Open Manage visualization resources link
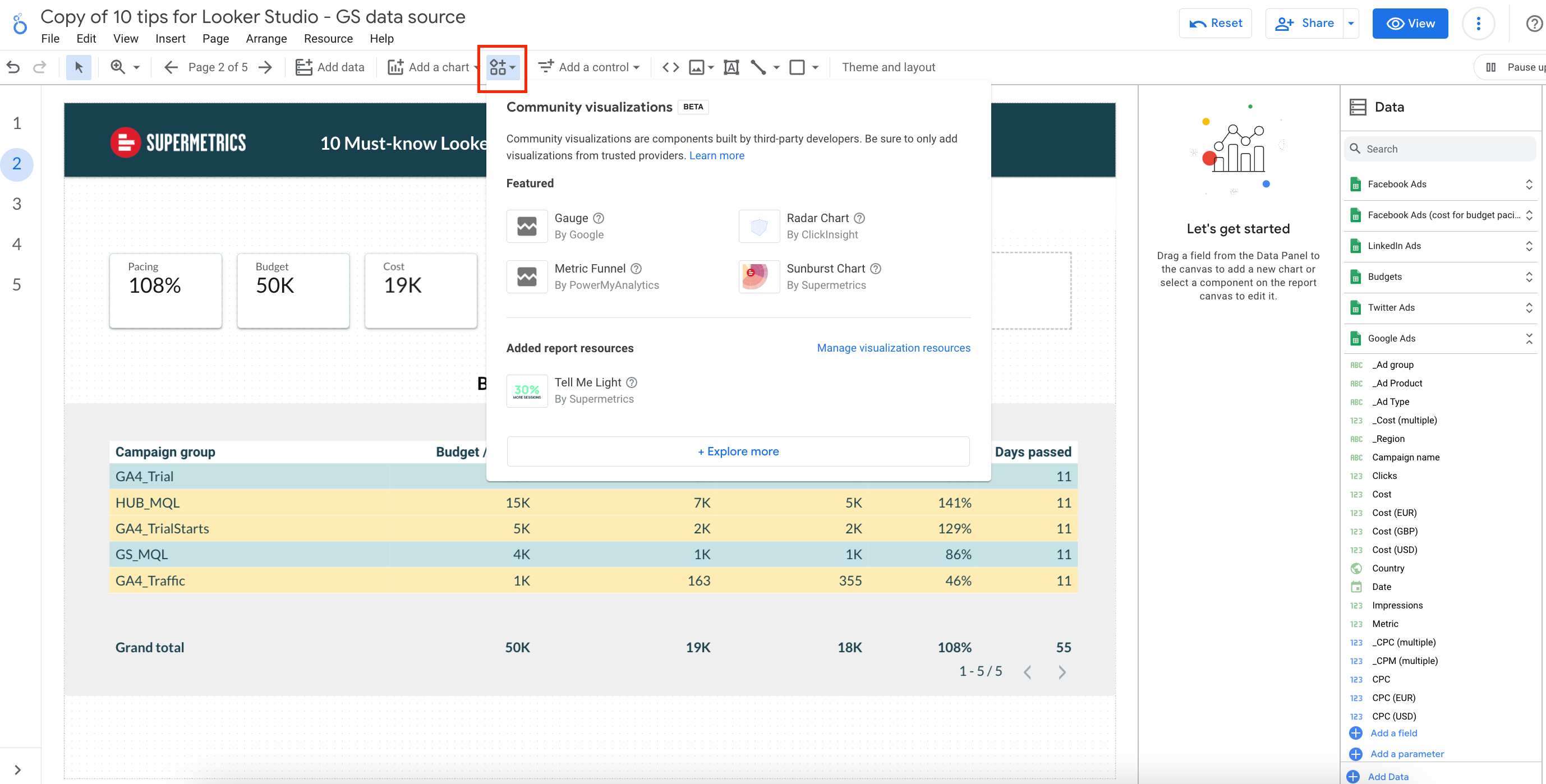 tap(893, 348)
